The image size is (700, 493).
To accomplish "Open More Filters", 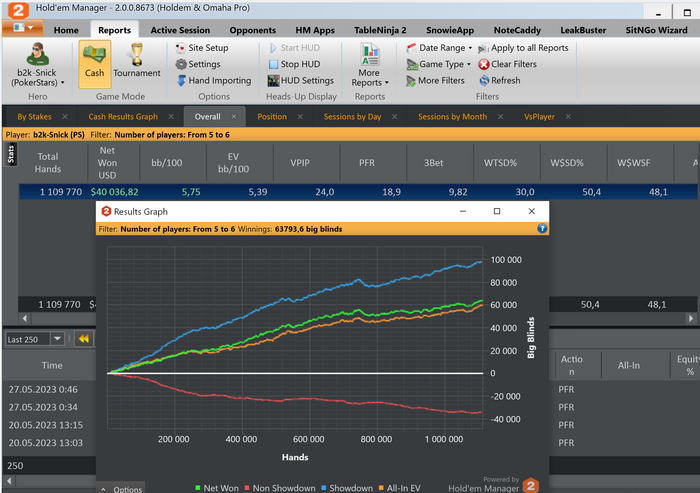I will click(435, 80).
